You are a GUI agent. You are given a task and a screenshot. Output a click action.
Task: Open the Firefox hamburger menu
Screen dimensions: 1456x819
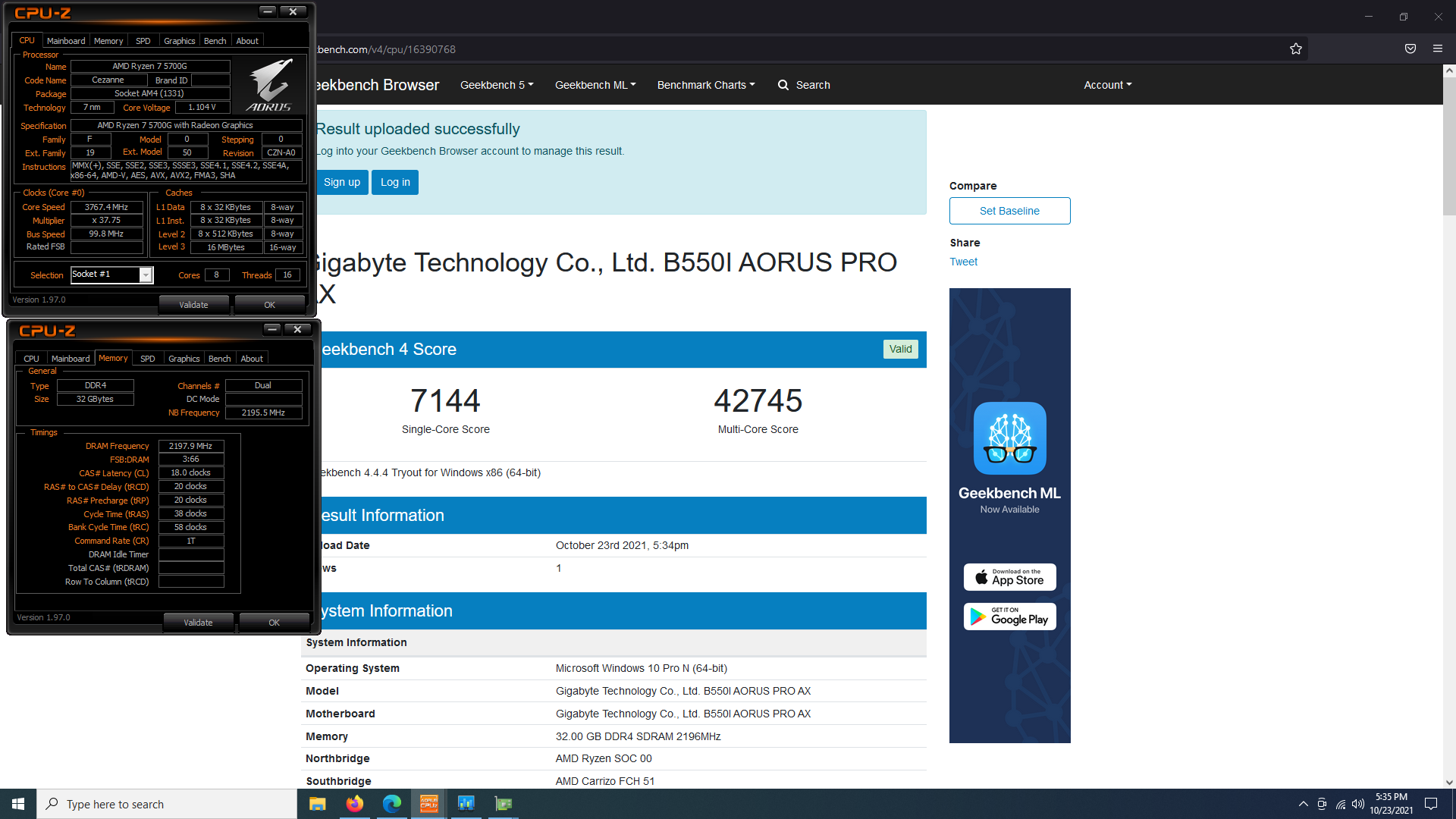1438,49
